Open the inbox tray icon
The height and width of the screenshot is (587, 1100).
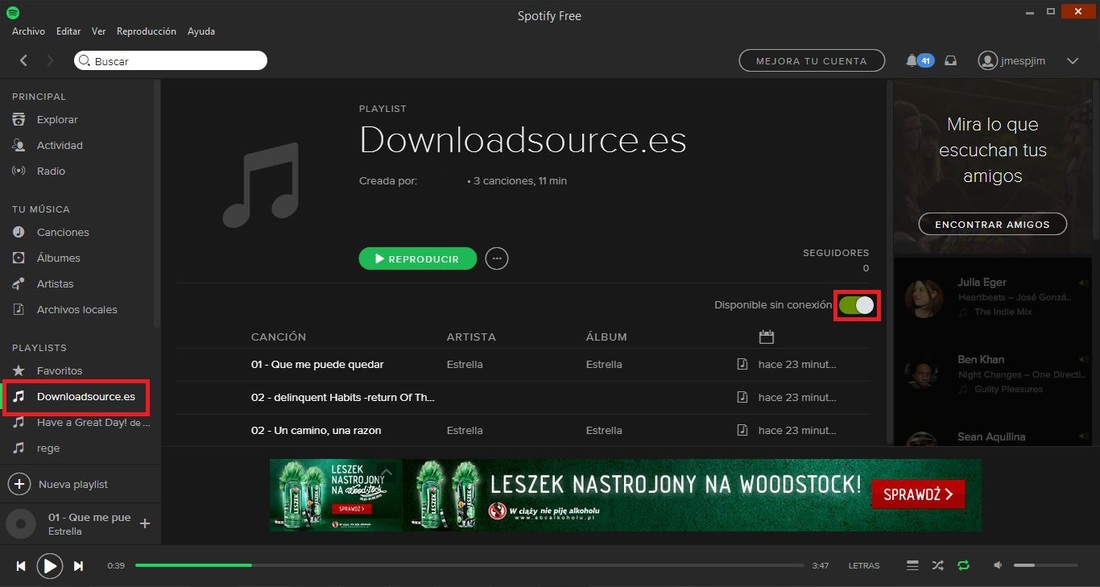coord(951,61)
